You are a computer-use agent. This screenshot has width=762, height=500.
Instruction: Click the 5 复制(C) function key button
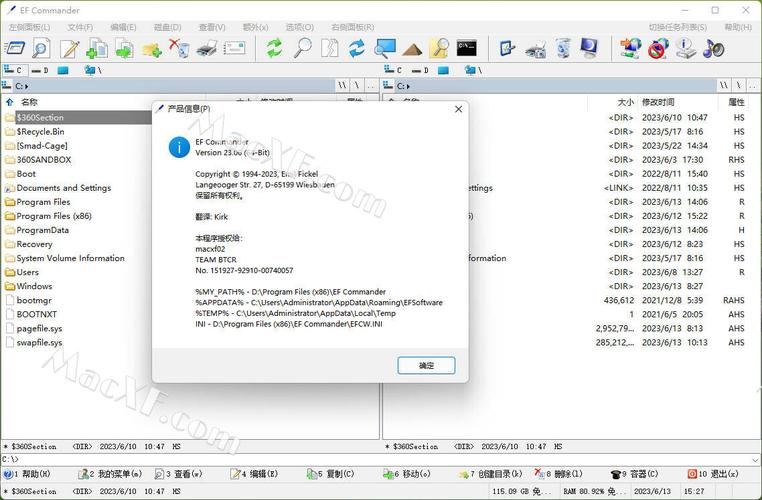pos(330,474)
